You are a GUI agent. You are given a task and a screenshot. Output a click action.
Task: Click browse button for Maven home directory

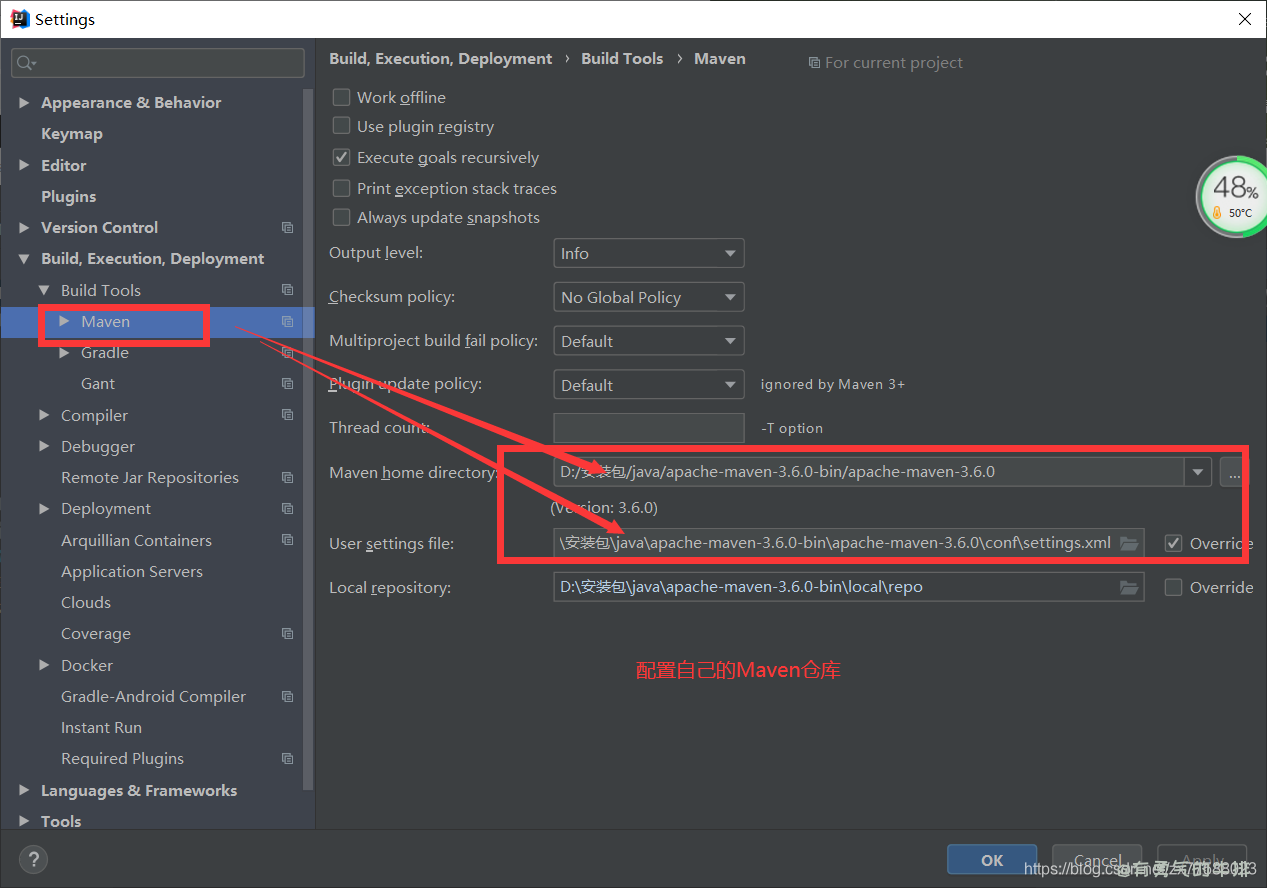[x=1233, y=472]
